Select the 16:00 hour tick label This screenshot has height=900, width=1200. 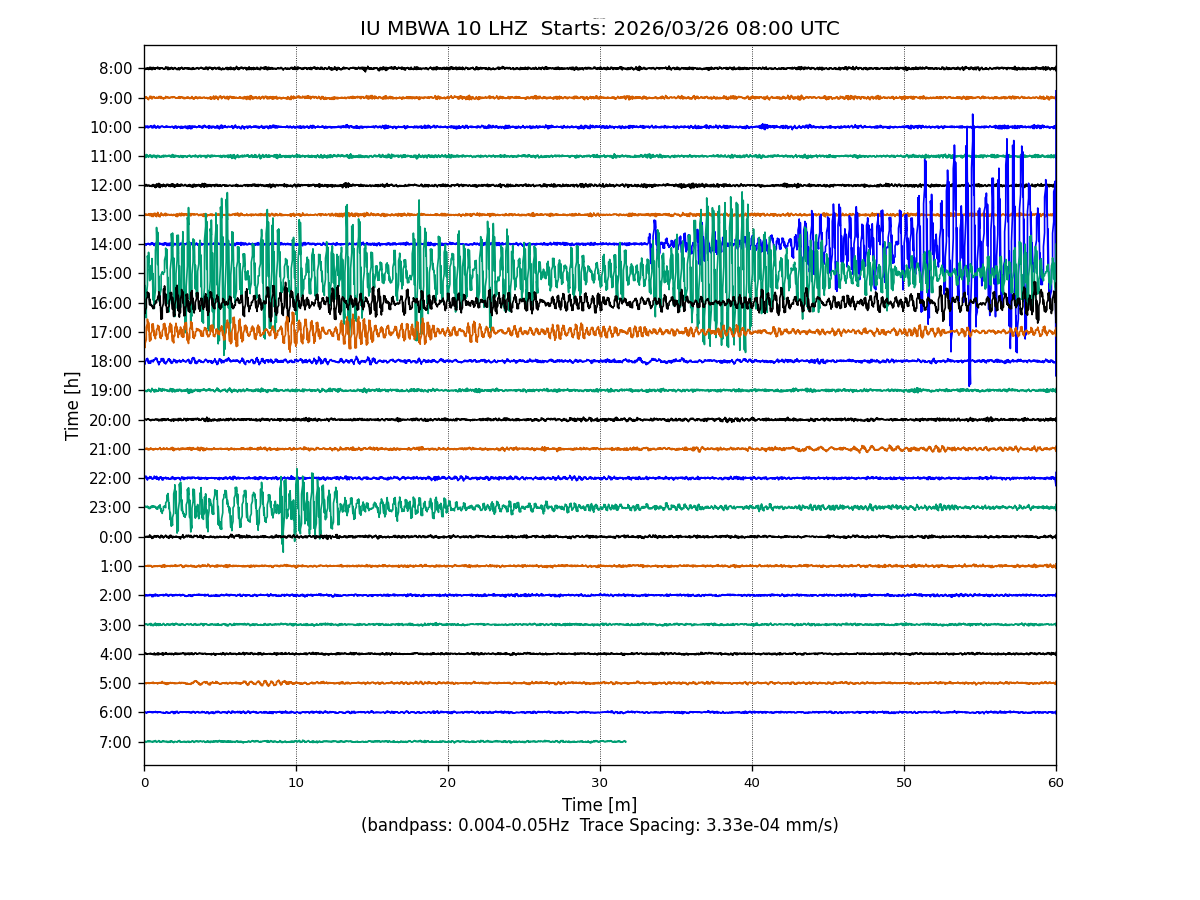[x=111, y=303]
